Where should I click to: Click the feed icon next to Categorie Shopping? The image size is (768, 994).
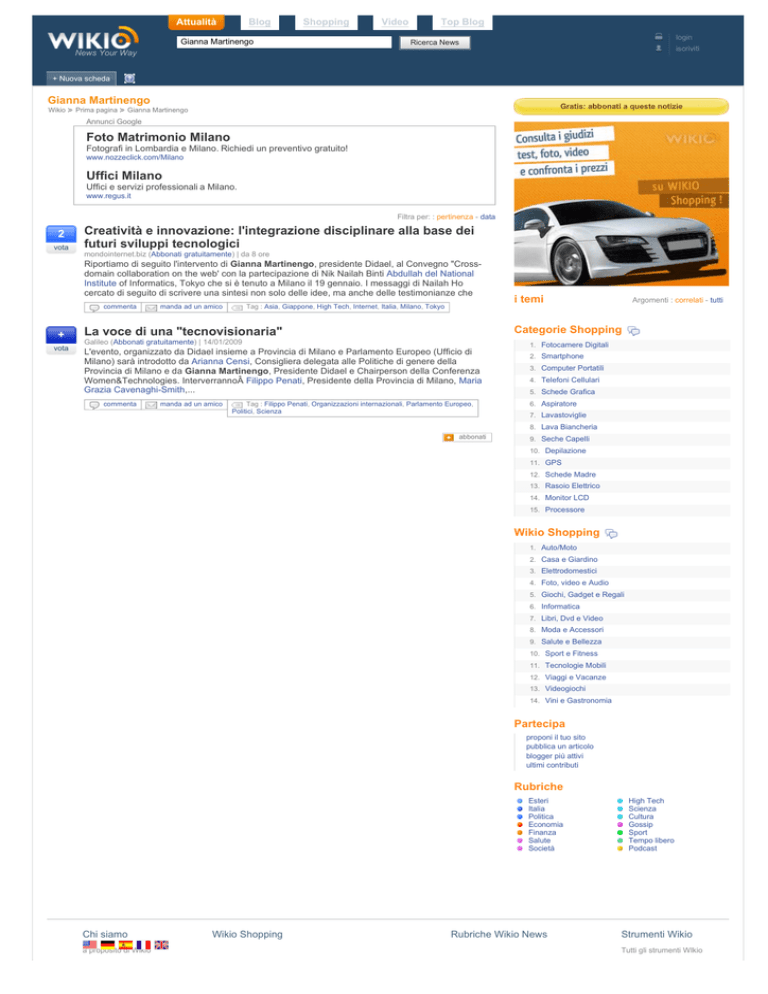coord(634,331)
